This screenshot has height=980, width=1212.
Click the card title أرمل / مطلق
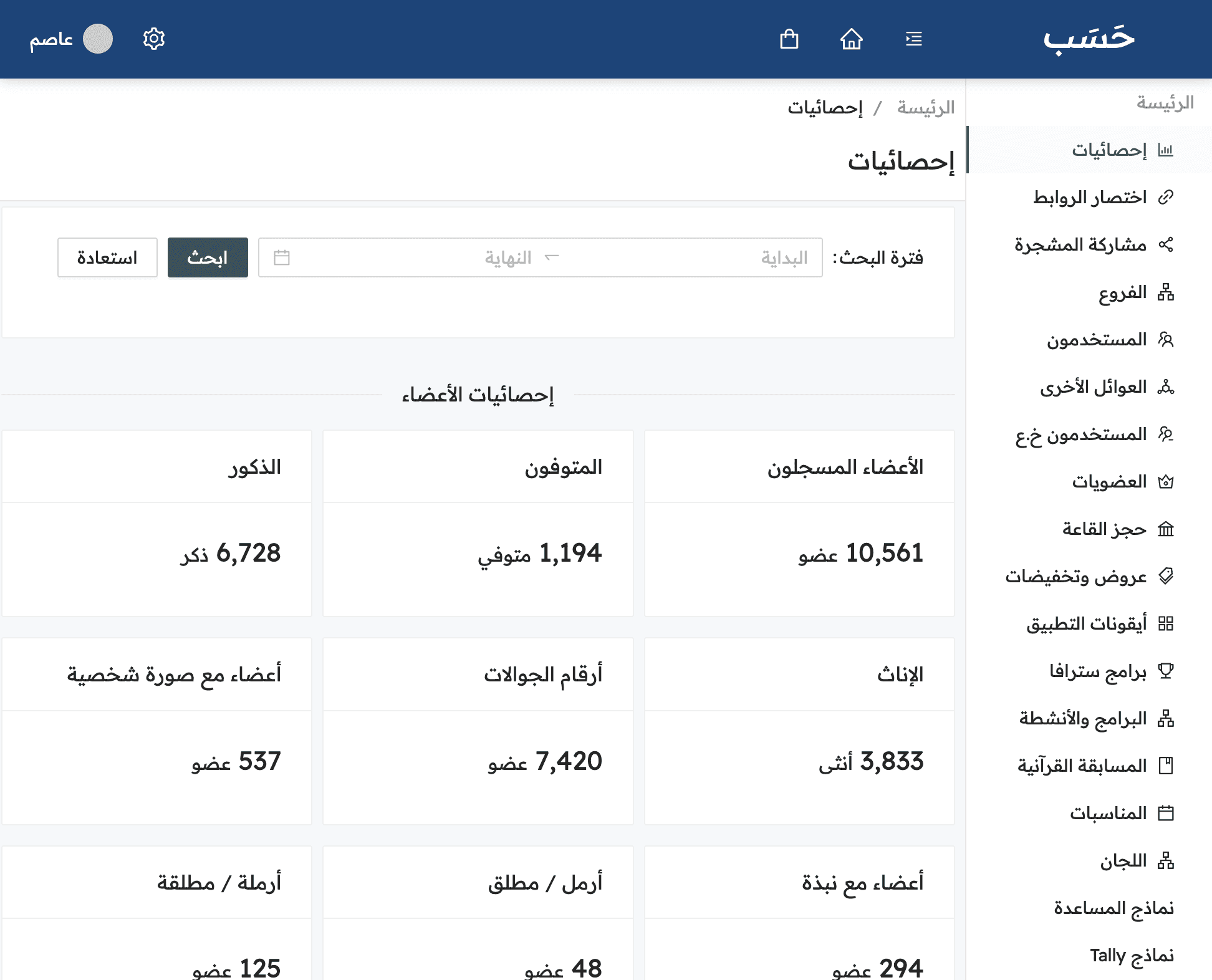tap(545, 883)
